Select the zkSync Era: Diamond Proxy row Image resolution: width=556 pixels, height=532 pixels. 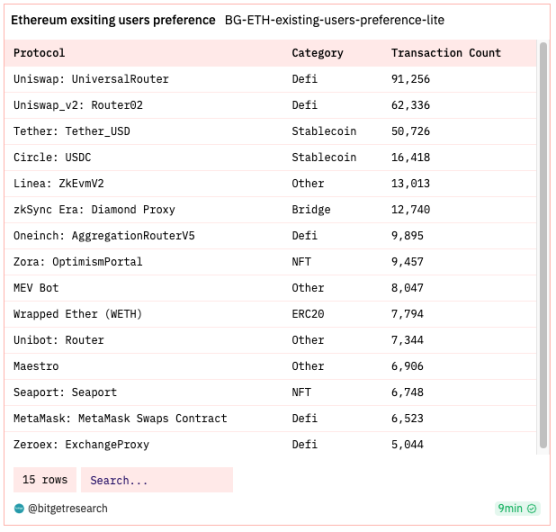270,210
